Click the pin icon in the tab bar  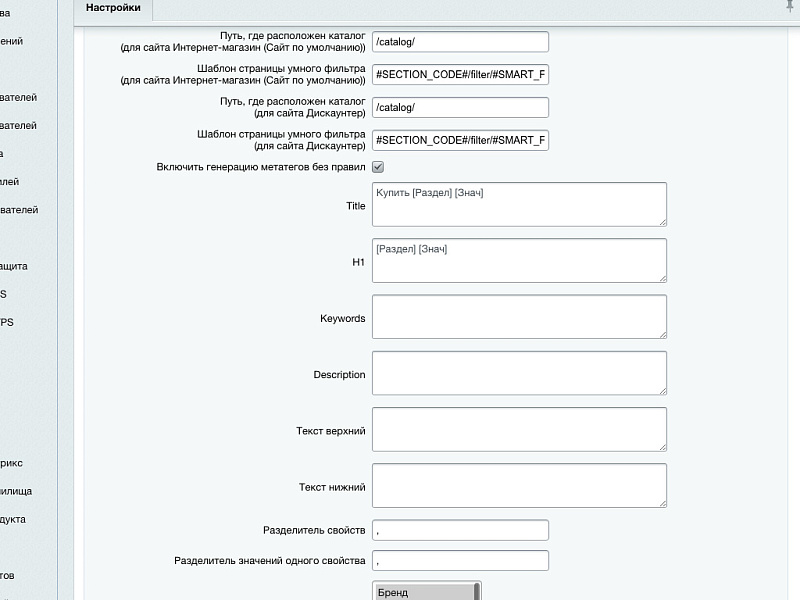[x=790, y=6]
